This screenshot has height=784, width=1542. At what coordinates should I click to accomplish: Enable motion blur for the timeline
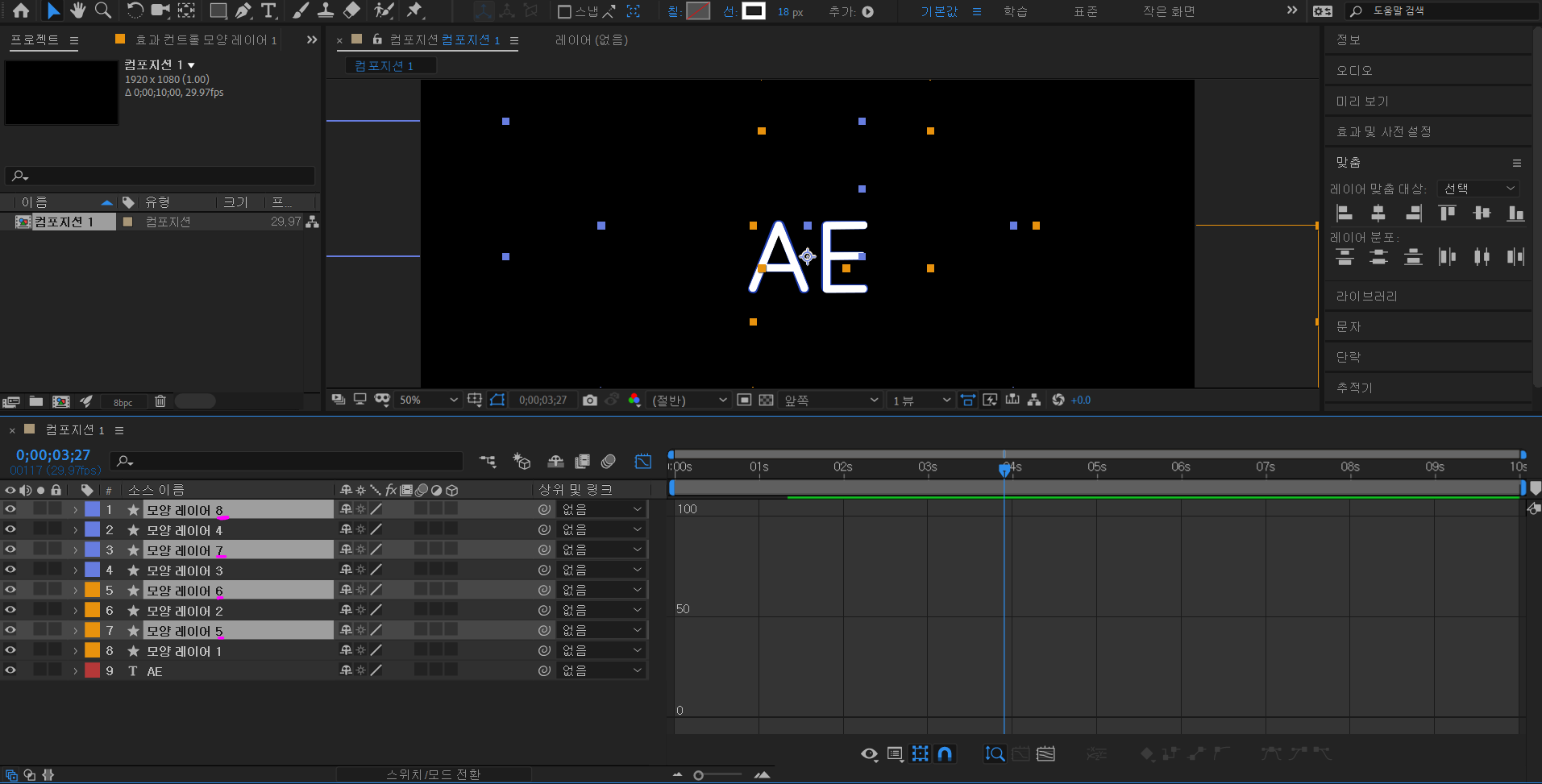(x=609, y=461)
